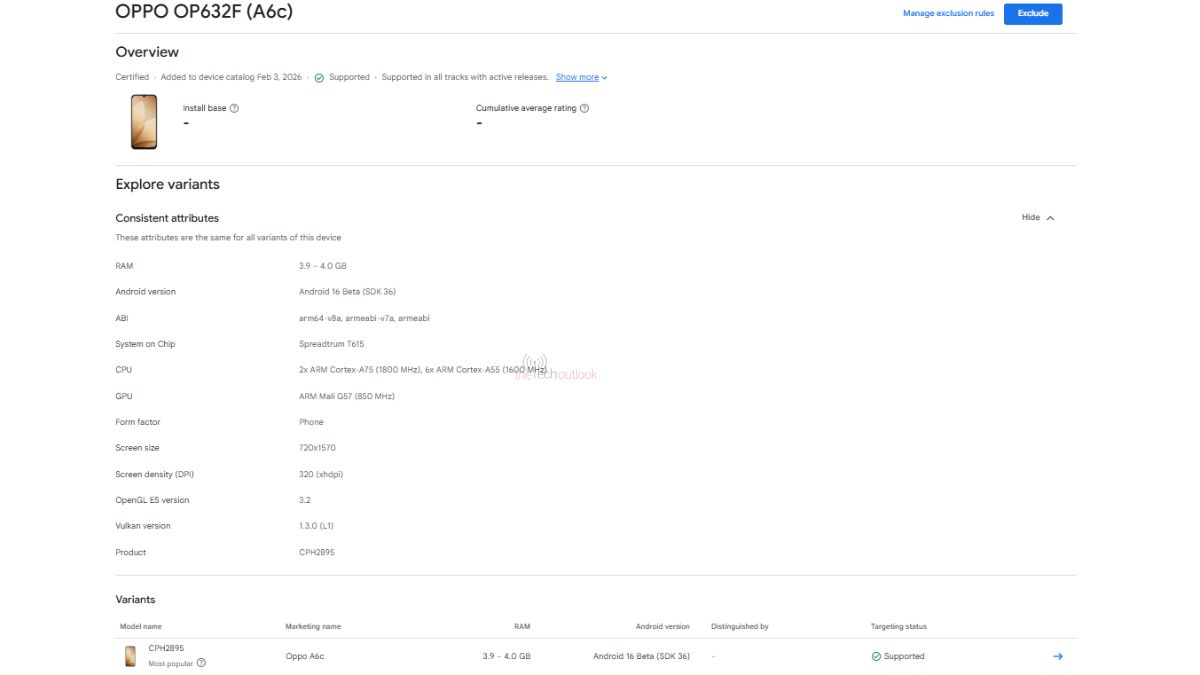Click the RAM column header

point(521,626)
